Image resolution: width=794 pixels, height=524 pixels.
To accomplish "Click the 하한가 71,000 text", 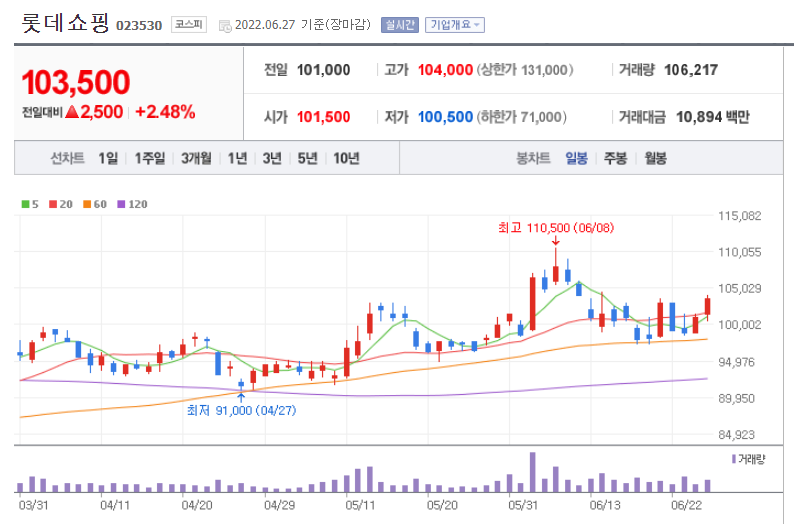I will 521,117.
